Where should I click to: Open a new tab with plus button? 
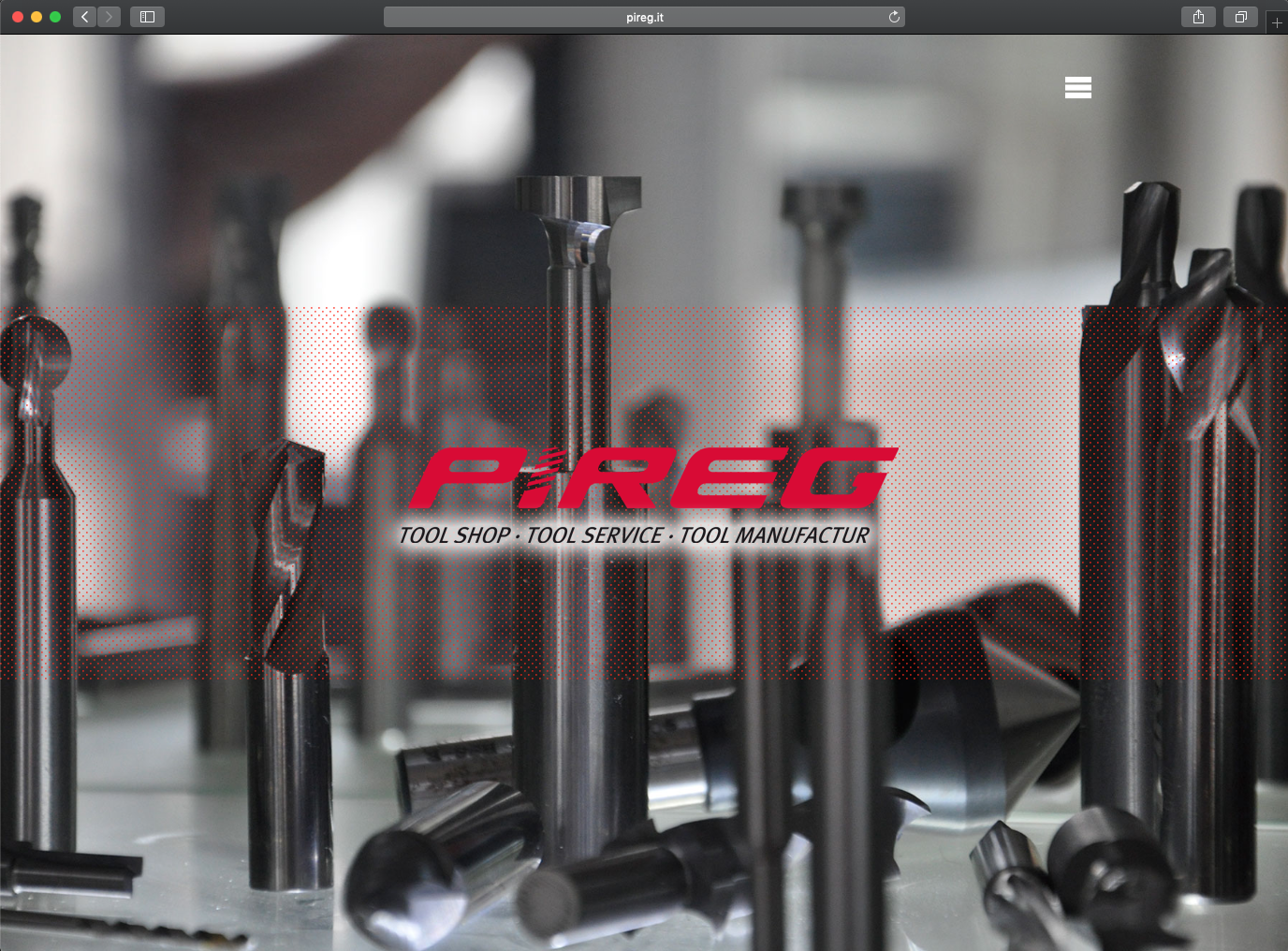pos(1277,22)
